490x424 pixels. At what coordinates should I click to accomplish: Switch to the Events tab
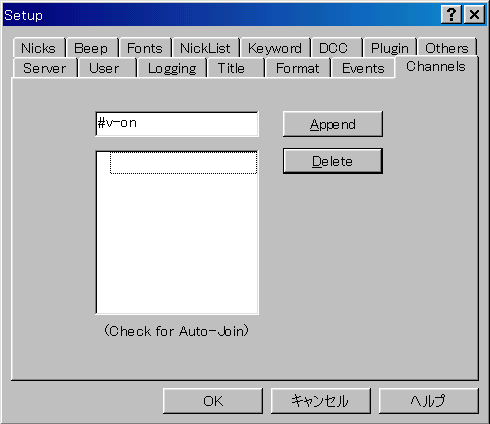(x=363, y=68)
